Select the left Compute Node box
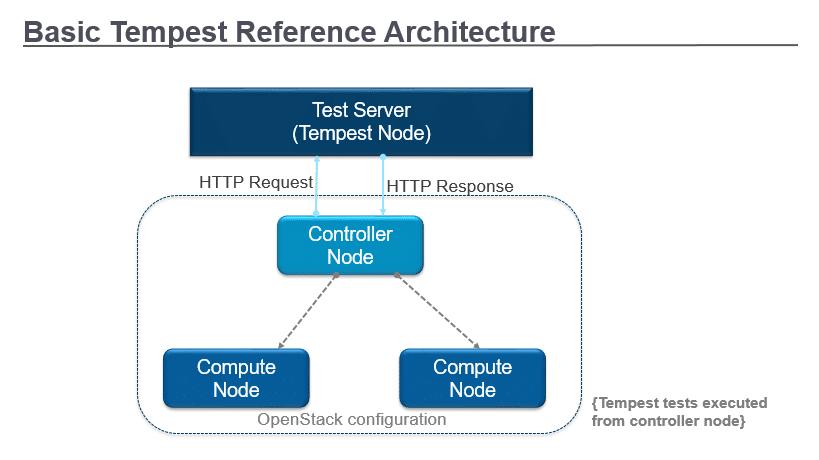This screenshot has width=819, height=460. [236, 378]
